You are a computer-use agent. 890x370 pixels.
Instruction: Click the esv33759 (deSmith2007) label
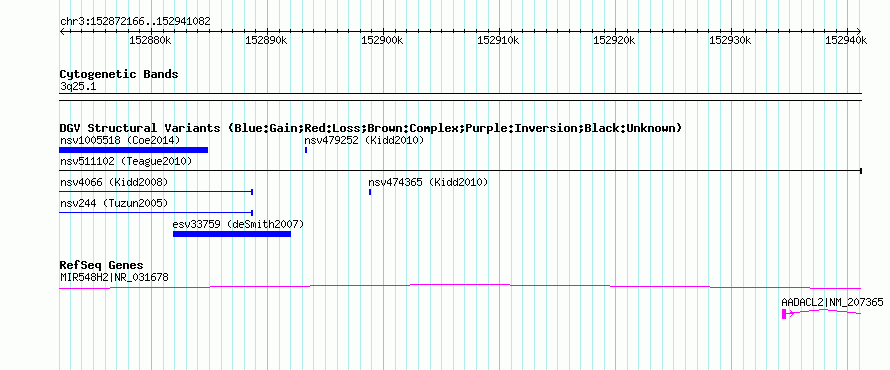point(238,224)
